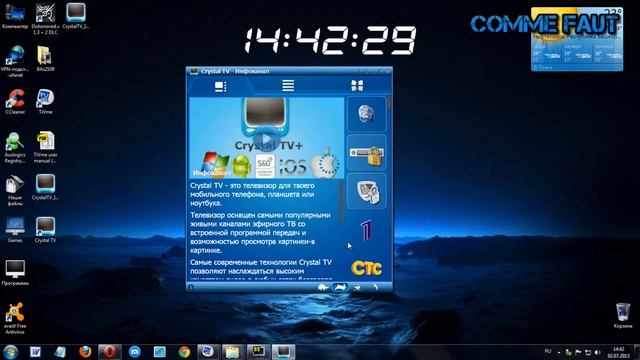The height and width of the screenshot is (360, 640).
Task: Choose the rabbit medium-quality speed icon
Action: coord(340,287)
